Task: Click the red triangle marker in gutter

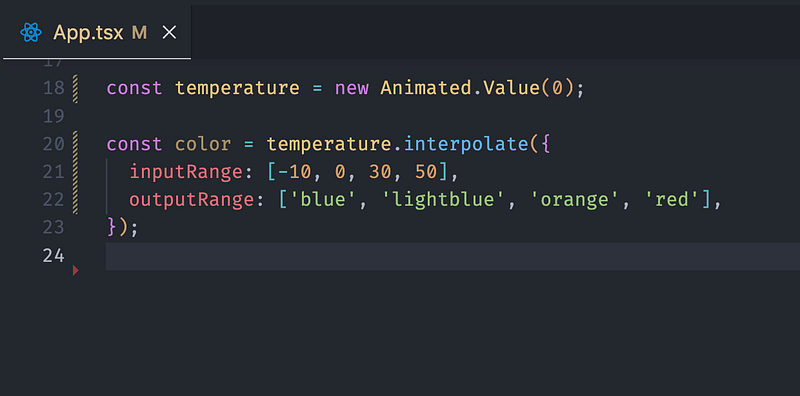Action: [76, 270]
